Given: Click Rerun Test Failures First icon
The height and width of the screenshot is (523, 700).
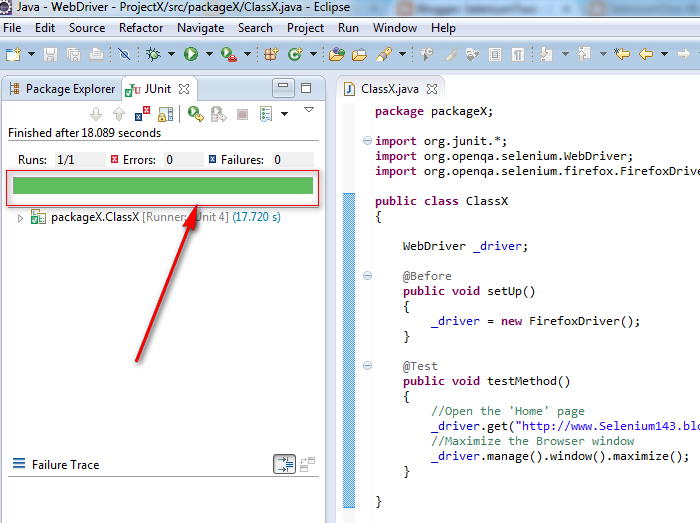Looking at the screenshot, I should click(x=219, y=114).
